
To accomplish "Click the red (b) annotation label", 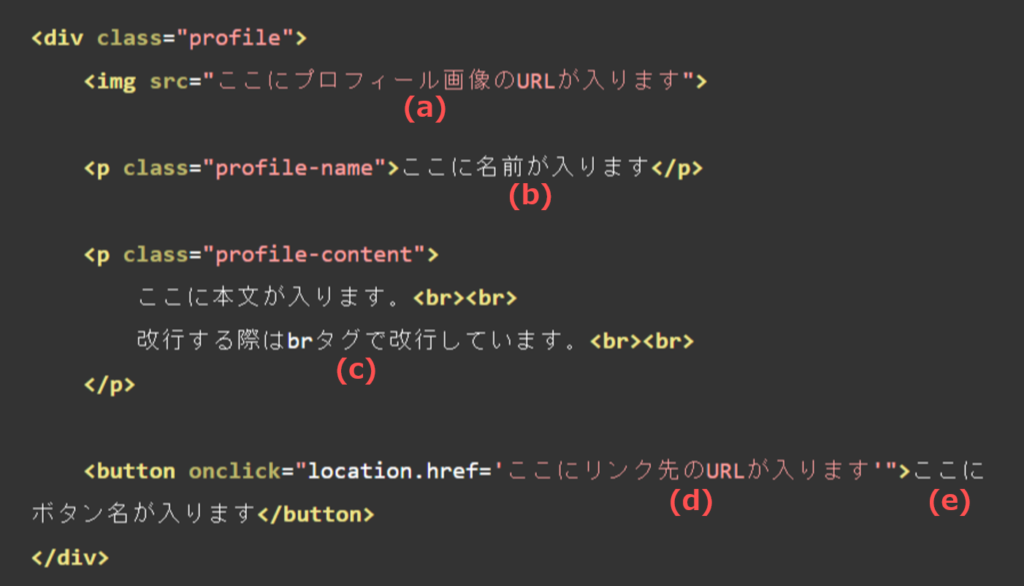I will tap(530, 195).
